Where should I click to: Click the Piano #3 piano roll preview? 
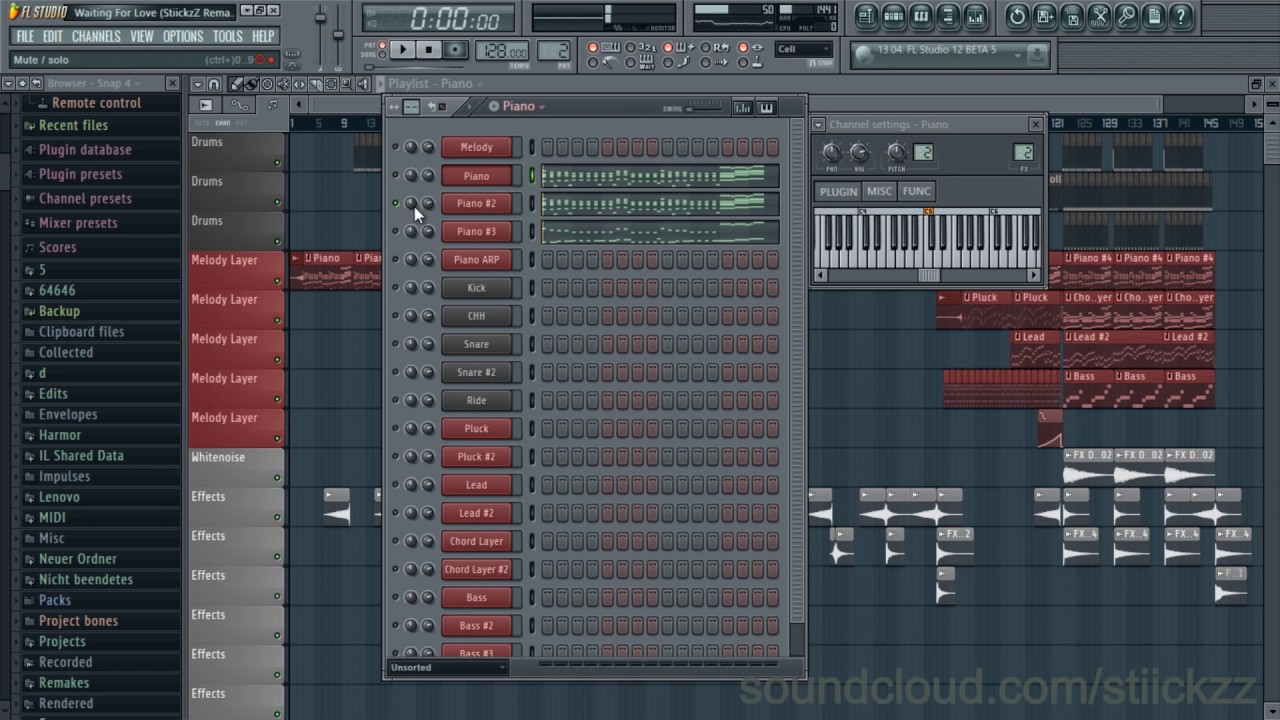click(660, 232)
